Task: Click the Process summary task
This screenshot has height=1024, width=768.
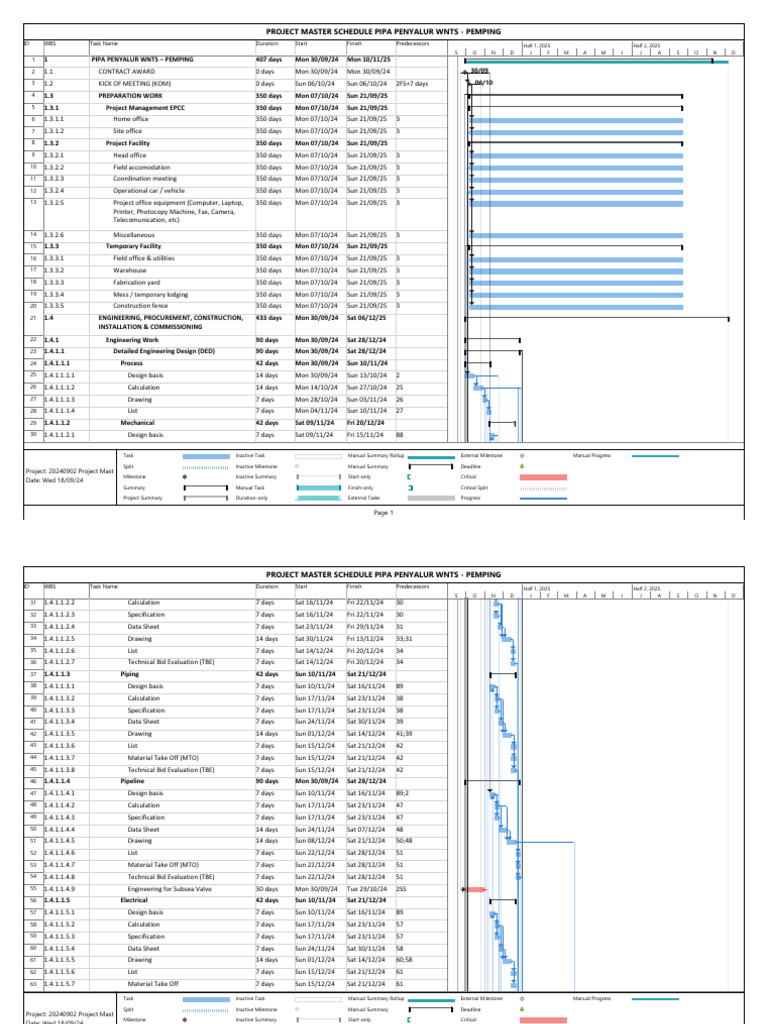Action: pyautogui.click(x=131, y=363)
